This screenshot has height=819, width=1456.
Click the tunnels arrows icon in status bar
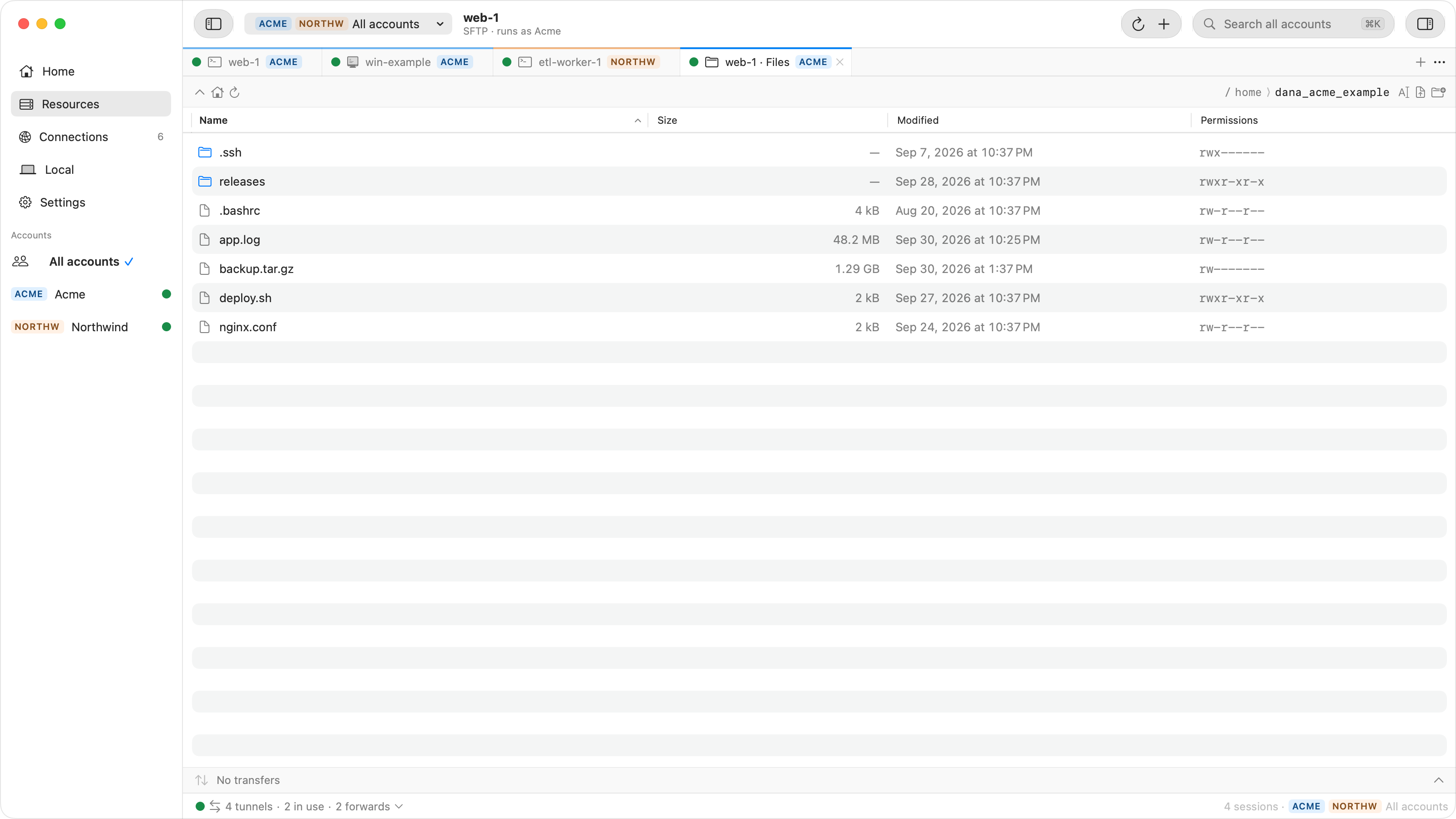215,807
